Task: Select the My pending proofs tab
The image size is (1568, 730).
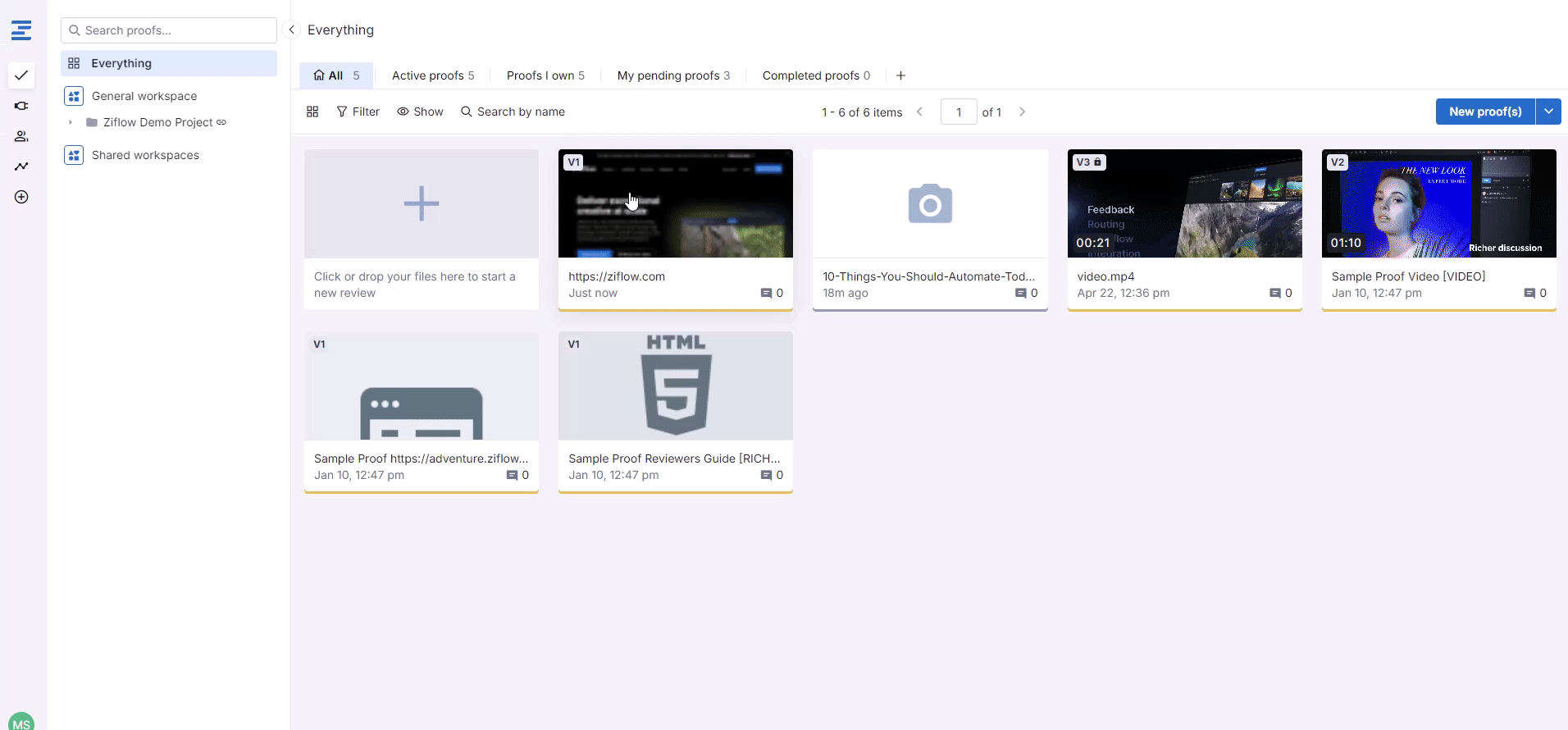Action: 672,75
